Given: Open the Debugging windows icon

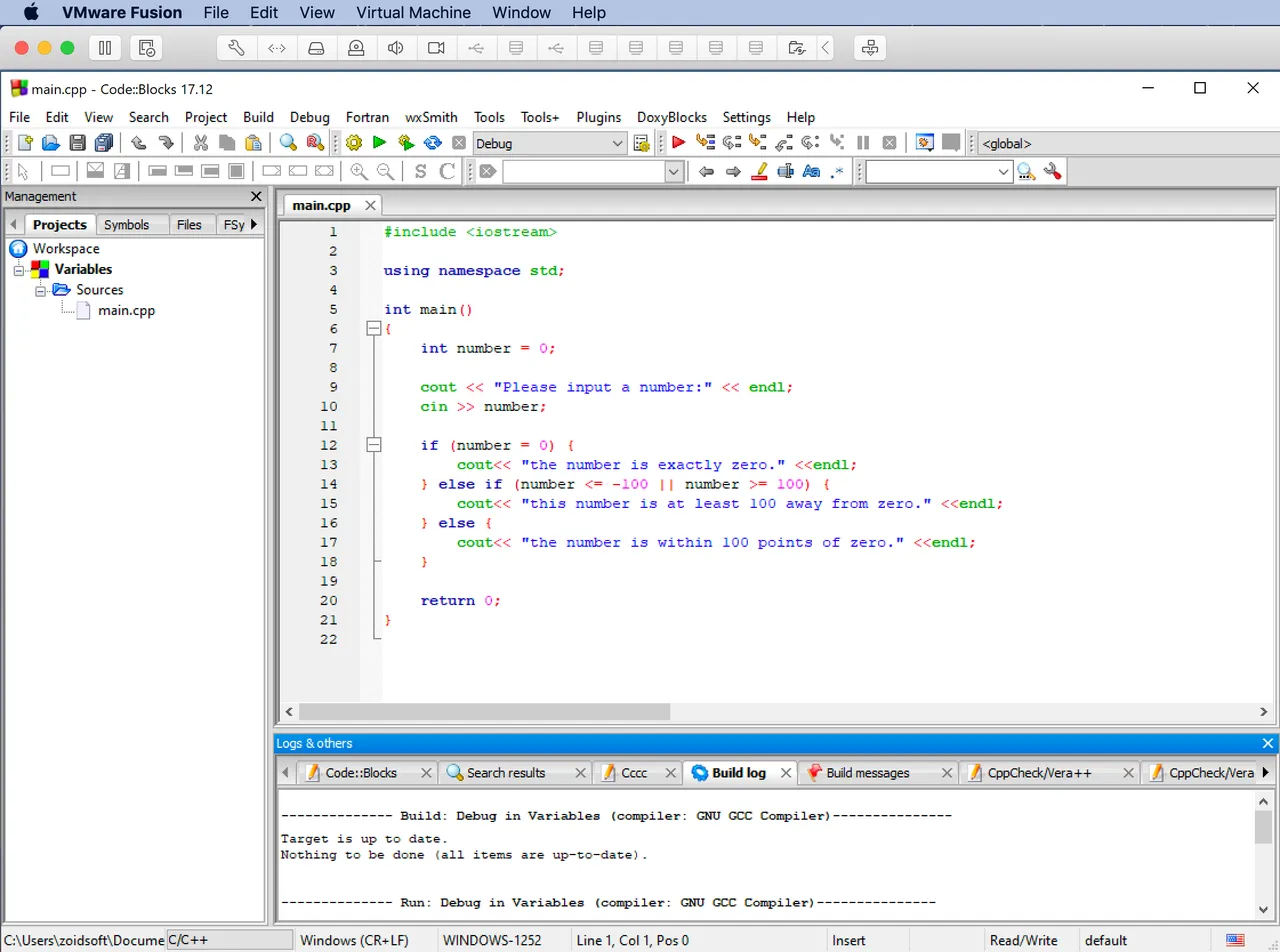Looking at the screenshot, I should (924, 143).
